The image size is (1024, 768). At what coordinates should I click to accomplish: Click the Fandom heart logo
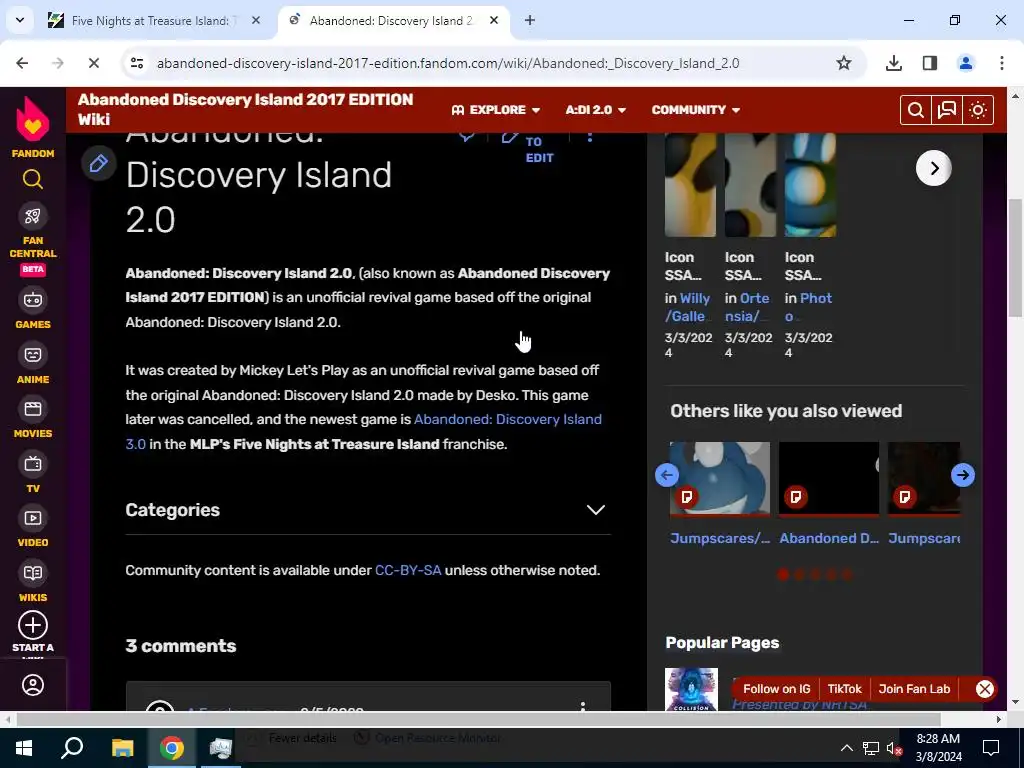[x=33, y=120]
